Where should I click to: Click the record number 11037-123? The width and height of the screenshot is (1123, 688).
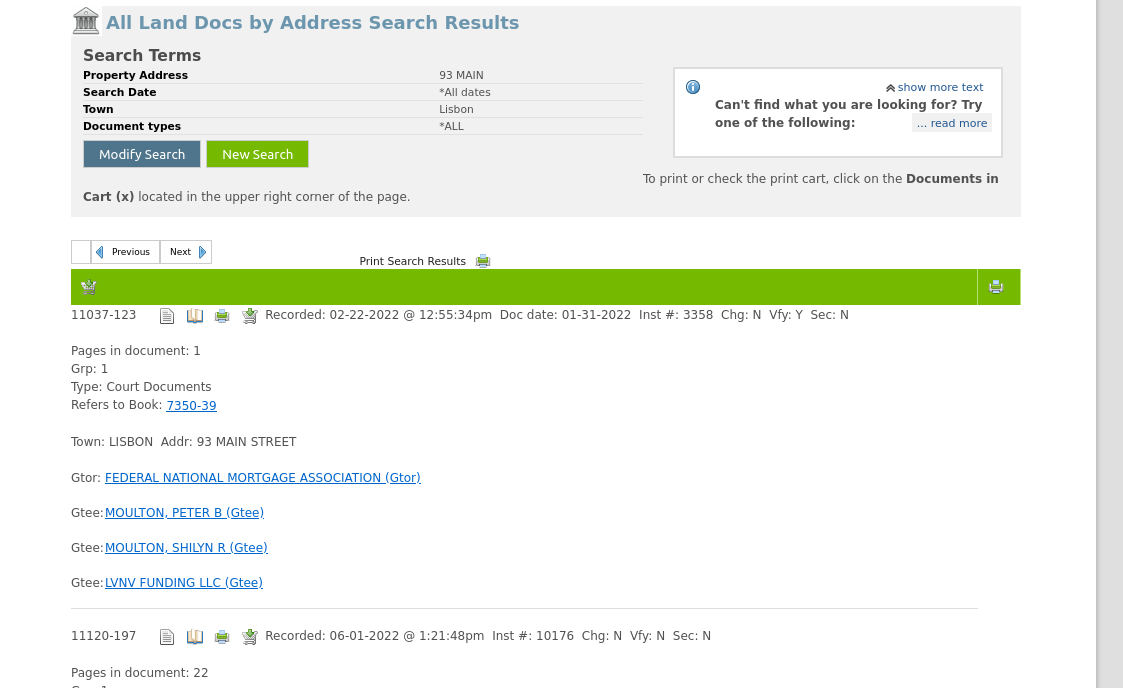point(103,315)
